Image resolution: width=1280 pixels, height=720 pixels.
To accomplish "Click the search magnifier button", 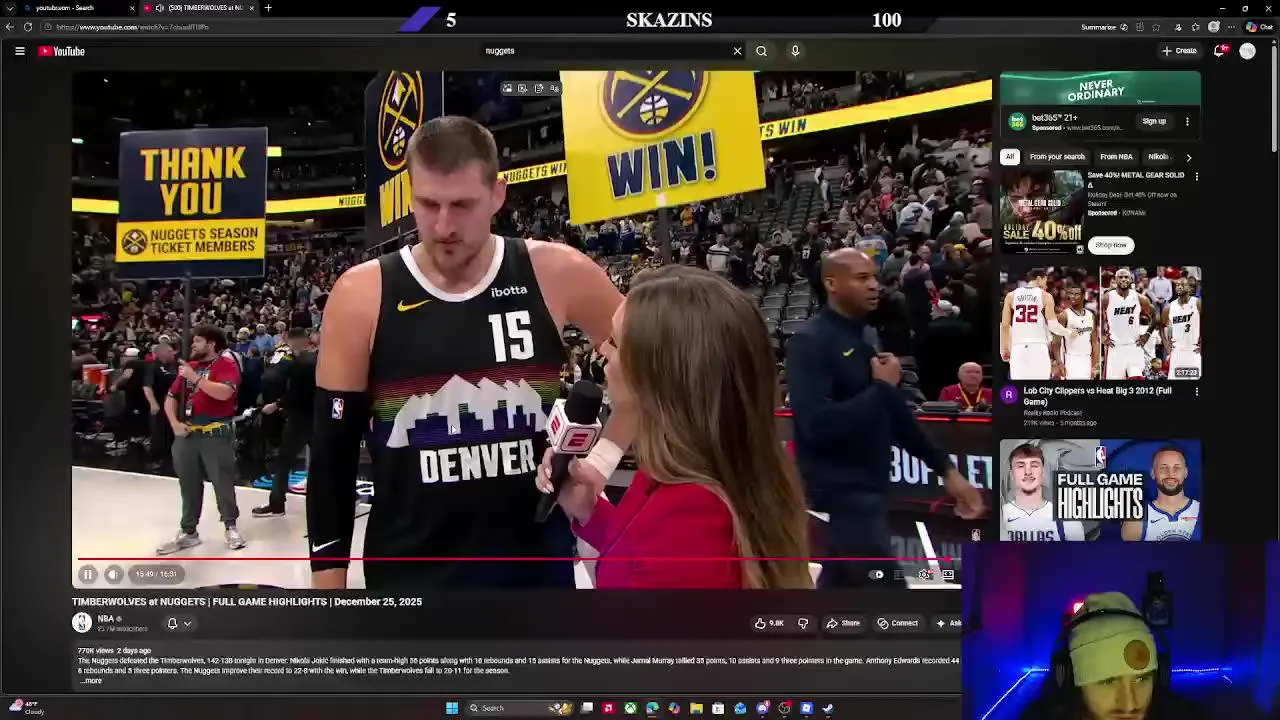I will [x=761, y=51].
